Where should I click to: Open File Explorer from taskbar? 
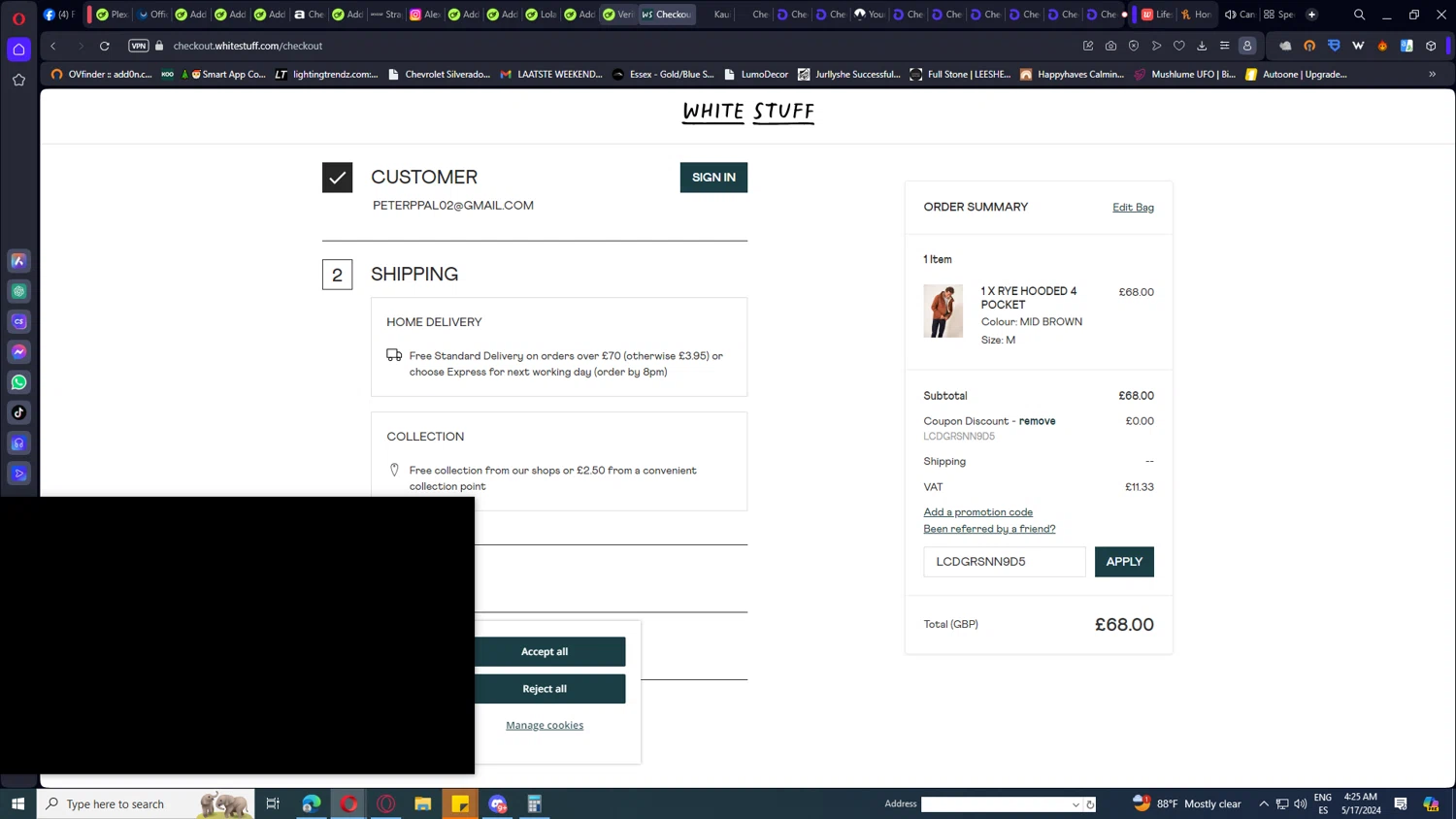click(422, 803)
